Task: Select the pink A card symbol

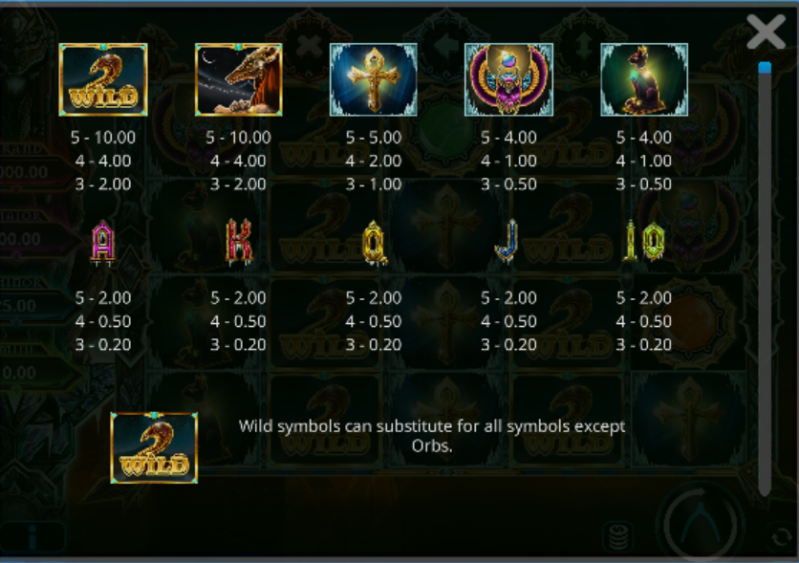Action: click(x=103, y=243)
